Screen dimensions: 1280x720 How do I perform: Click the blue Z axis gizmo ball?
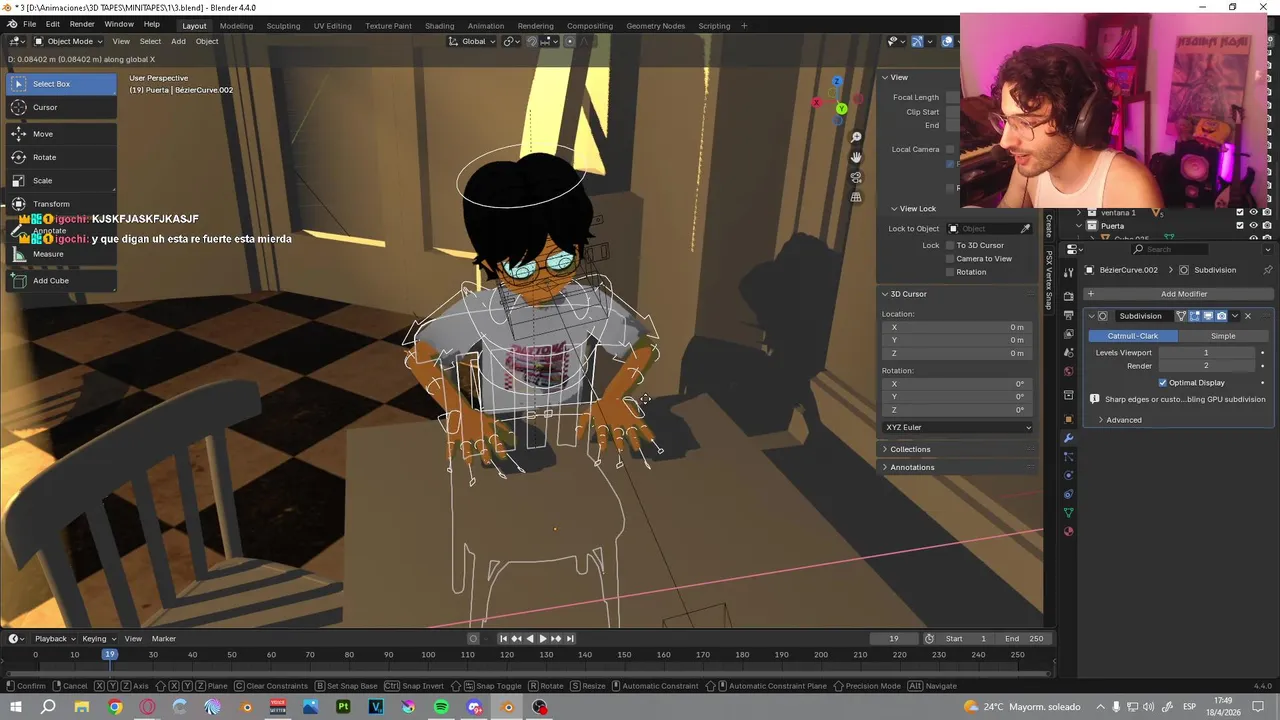[837, 81]
